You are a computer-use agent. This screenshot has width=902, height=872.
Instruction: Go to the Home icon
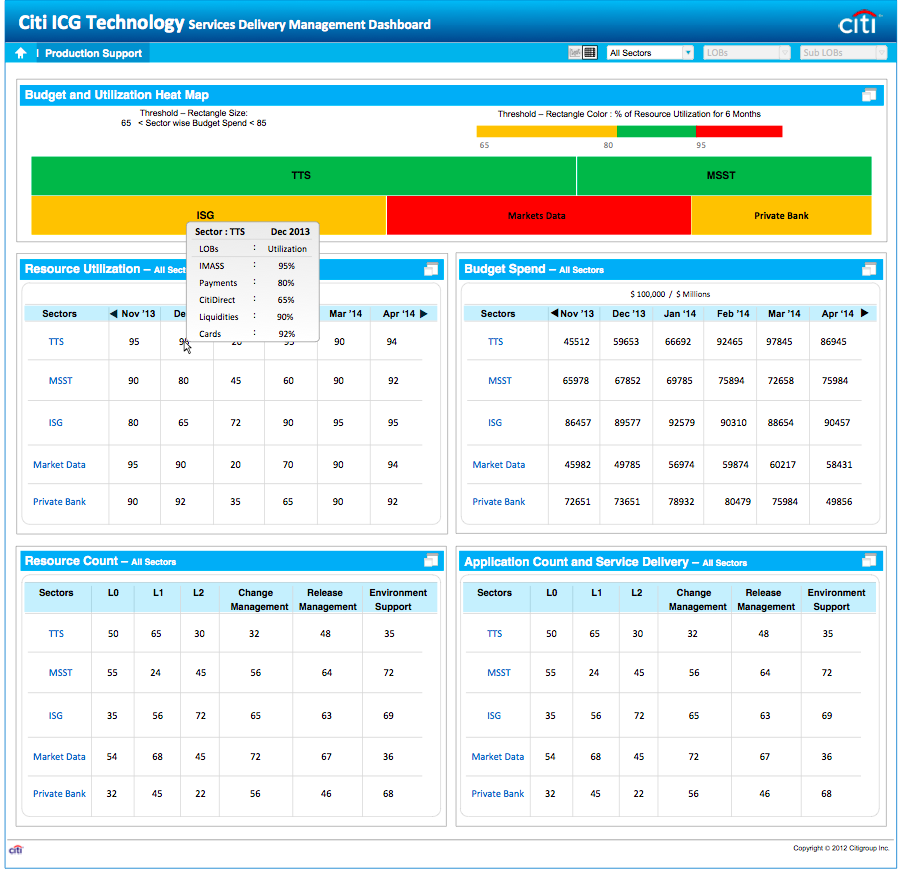[21, 53]
